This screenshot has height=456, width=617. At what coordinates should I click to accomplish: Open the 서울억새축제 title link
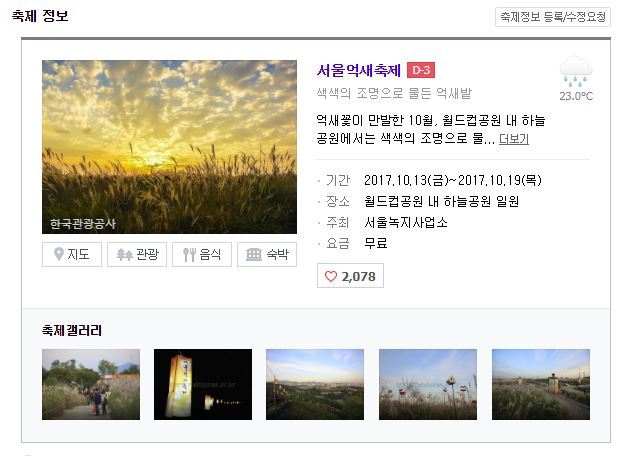[358, 70]
